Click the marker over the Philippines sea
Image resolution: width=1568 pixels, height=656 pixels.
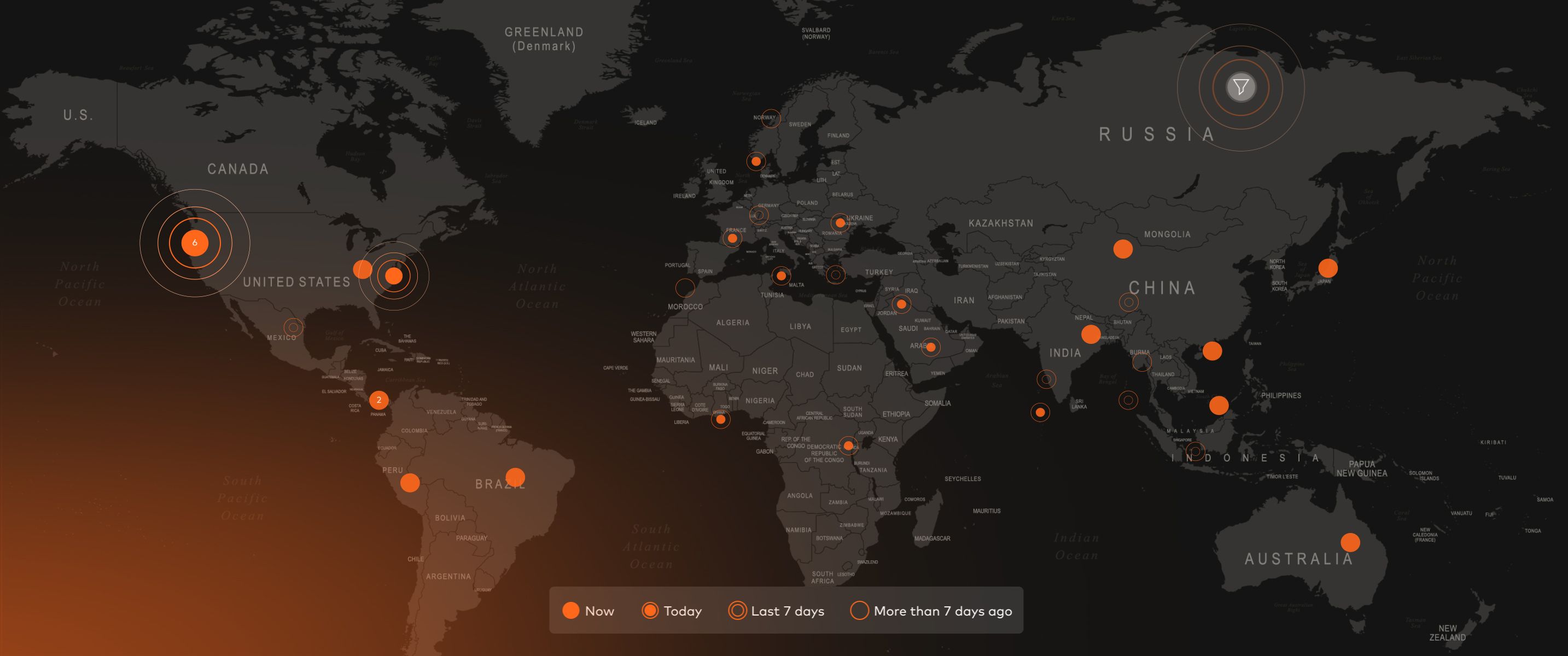tap(1219, 405)
